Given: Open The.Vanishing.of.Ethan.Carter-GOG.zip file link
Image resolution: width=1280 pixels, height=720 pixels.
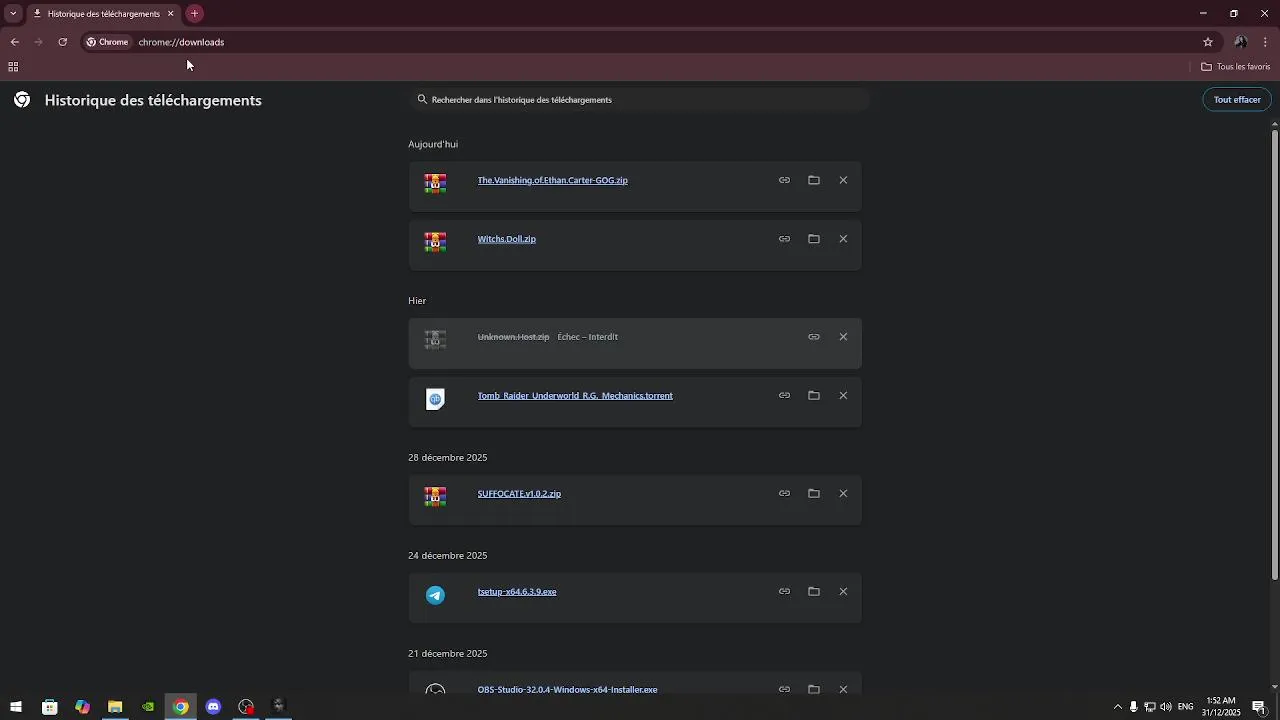Looking at the screenshot, I should click(x=552, y=180).
